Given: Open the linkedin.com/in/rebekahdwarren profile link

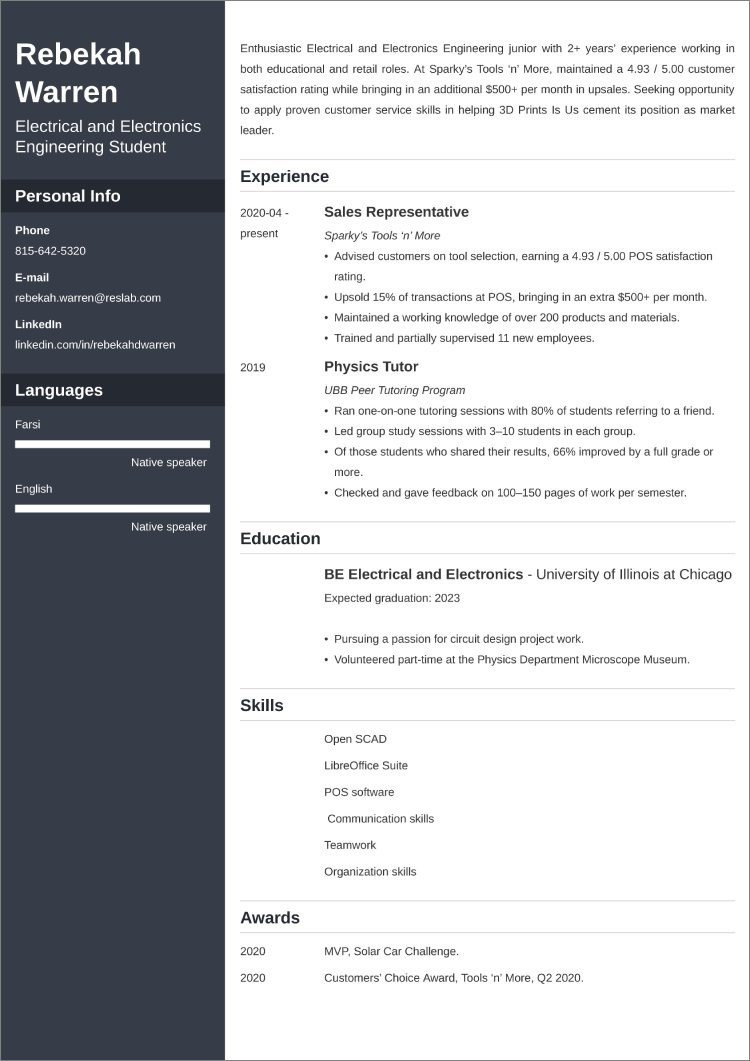Looking at the screenshot, I should pos(95,345).
